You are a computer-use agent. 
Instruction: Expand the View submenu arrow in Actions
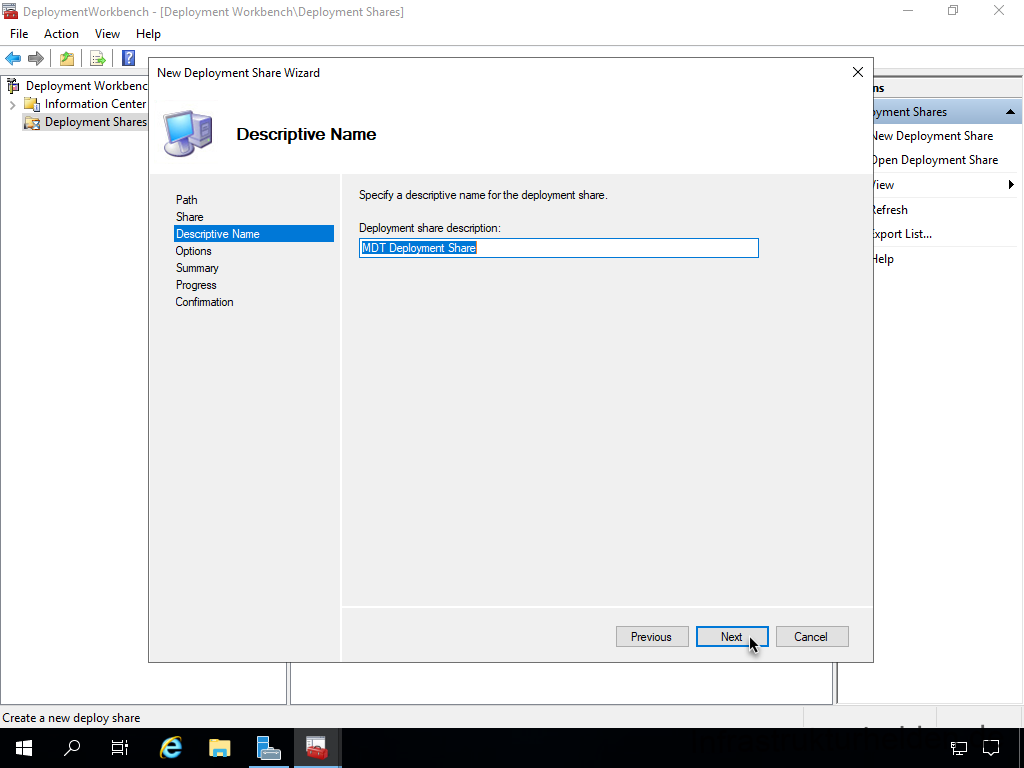point(1011,185)
